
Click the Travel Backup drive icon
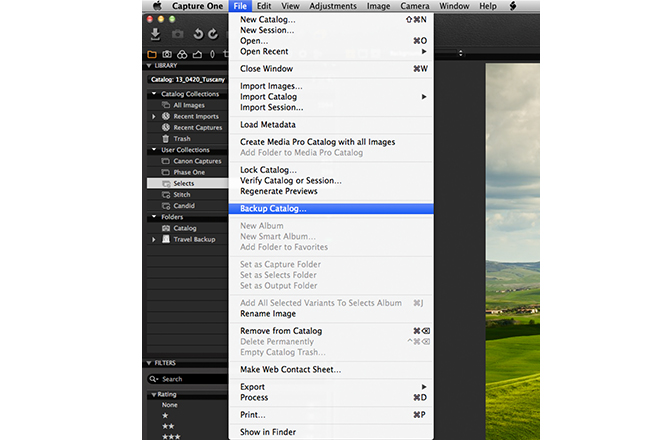pyautogui.click(x=166, y=239)
